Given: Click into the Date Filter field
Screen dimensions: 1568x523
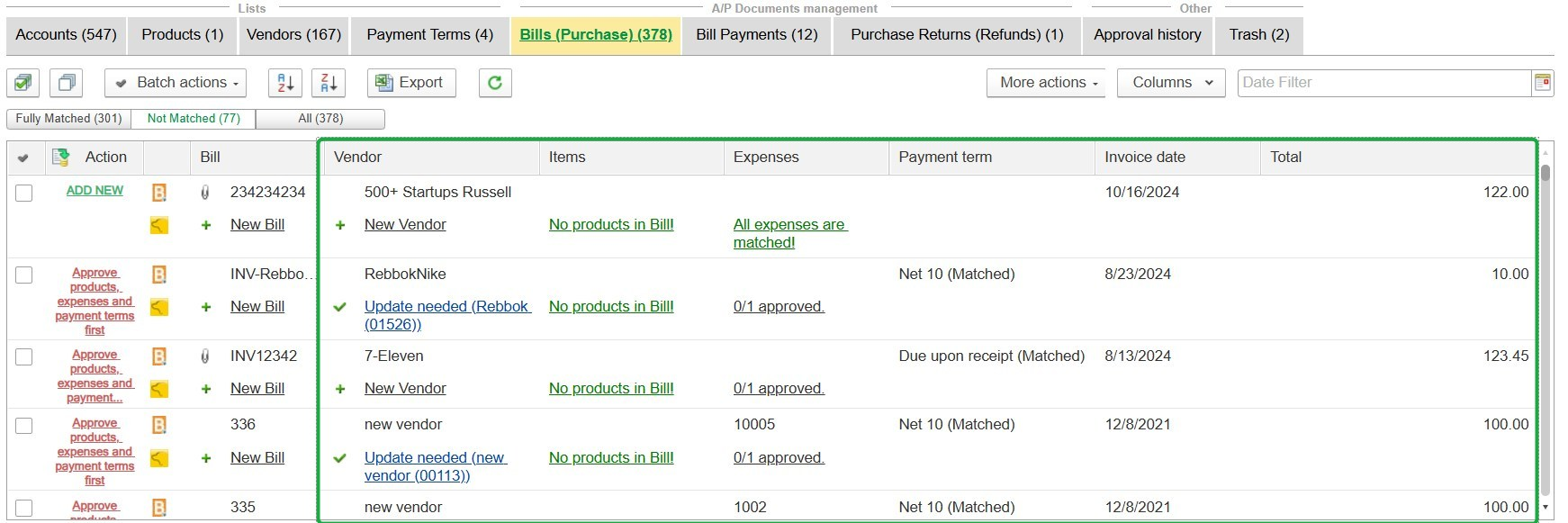Looking at the screenshot, I should [1383, 83].
